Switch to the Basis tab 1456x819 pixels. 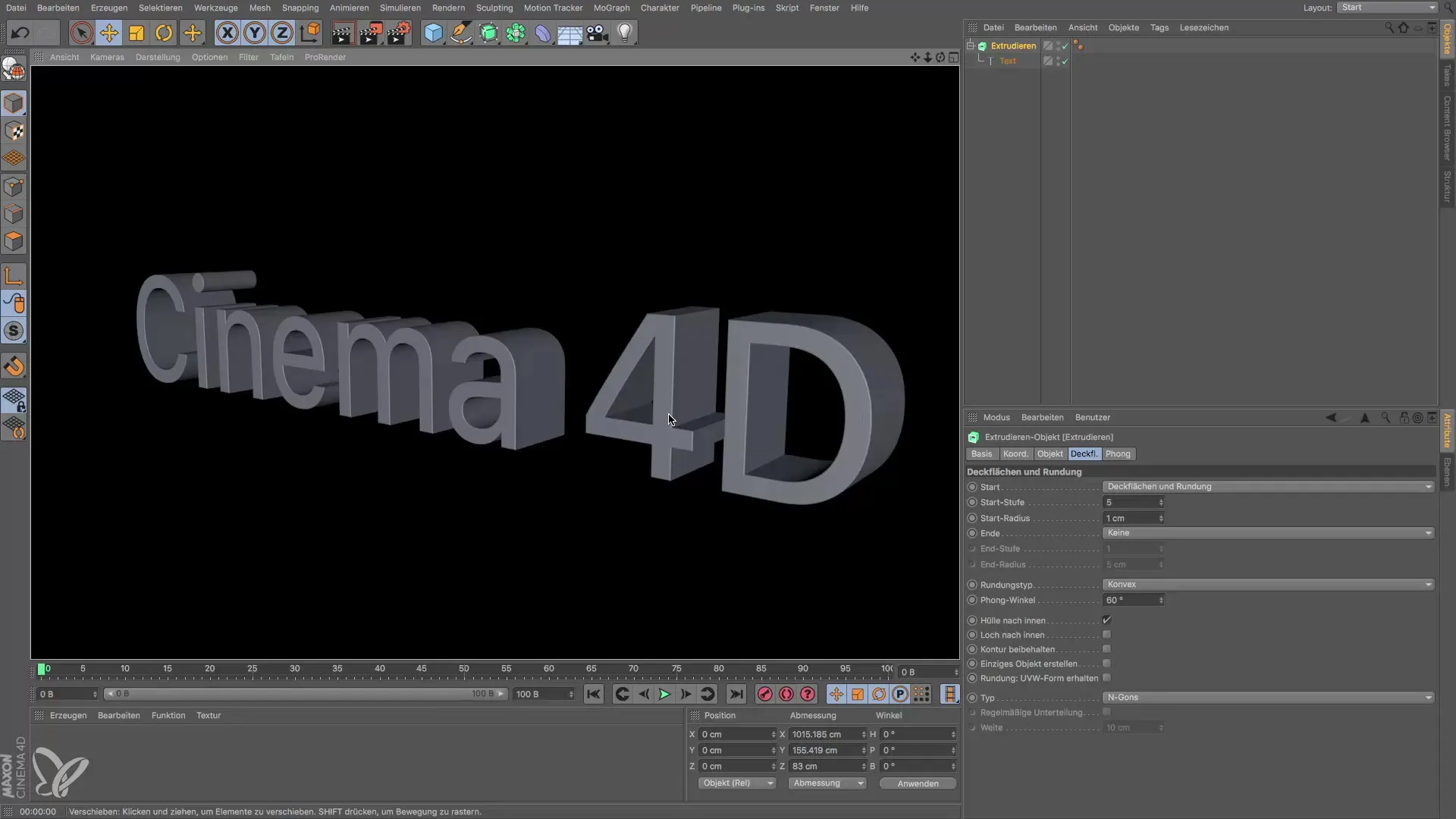click(x=981, y=454)
